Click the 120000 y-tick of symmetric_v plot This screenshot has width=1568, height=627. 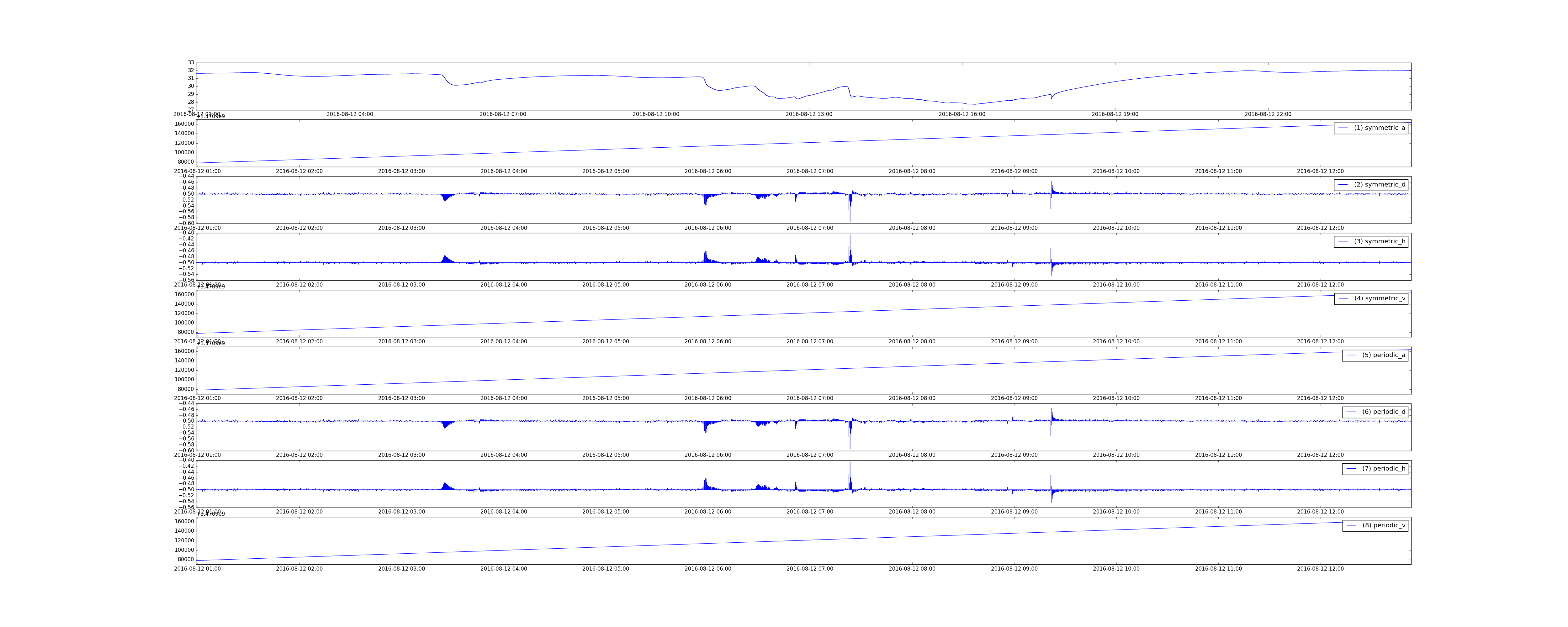click(184, 313)
